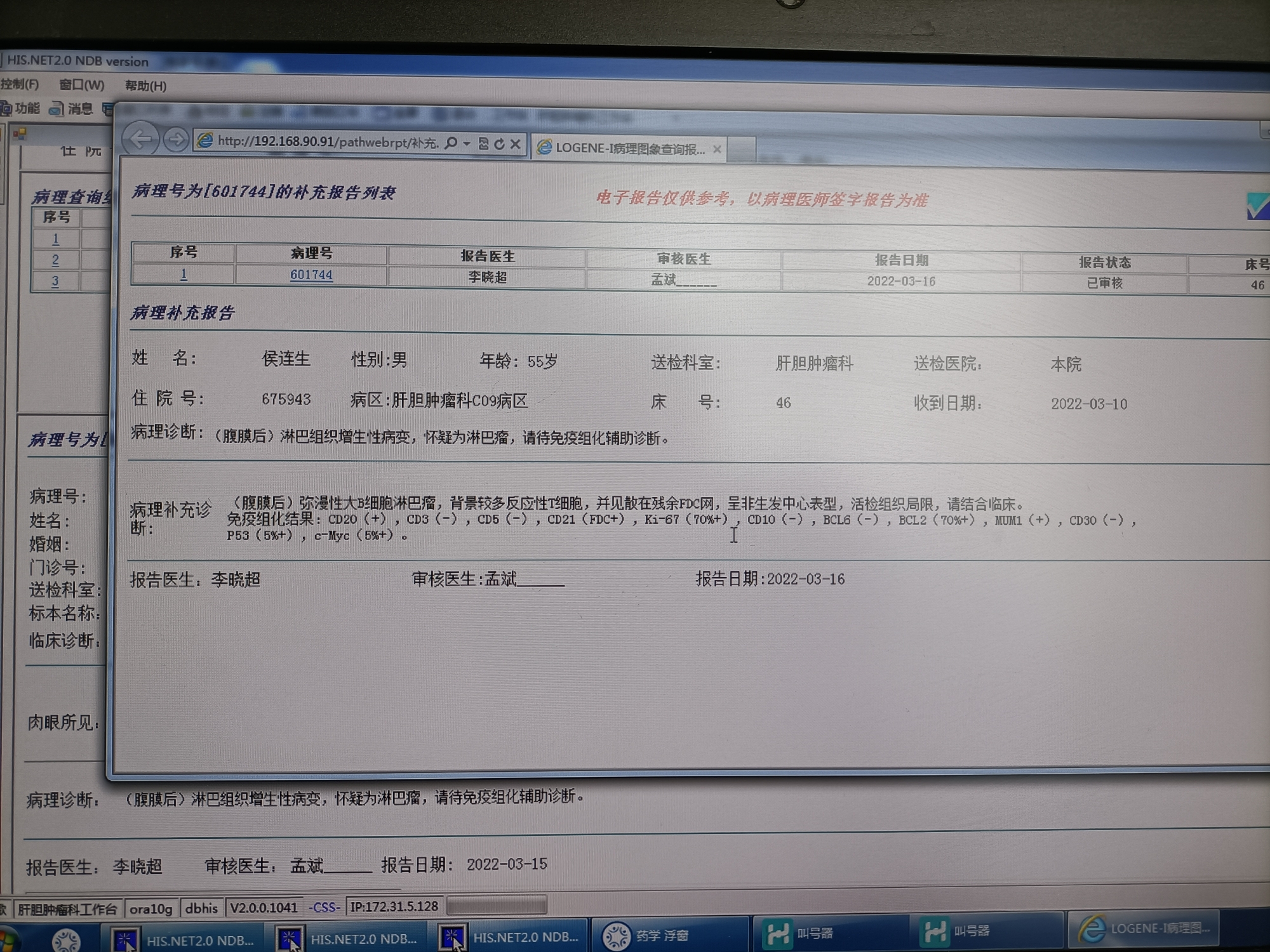This screenshot has width=1270, height=952.
Task: Open the Windows Start button
Action: (x=9, y=941)
